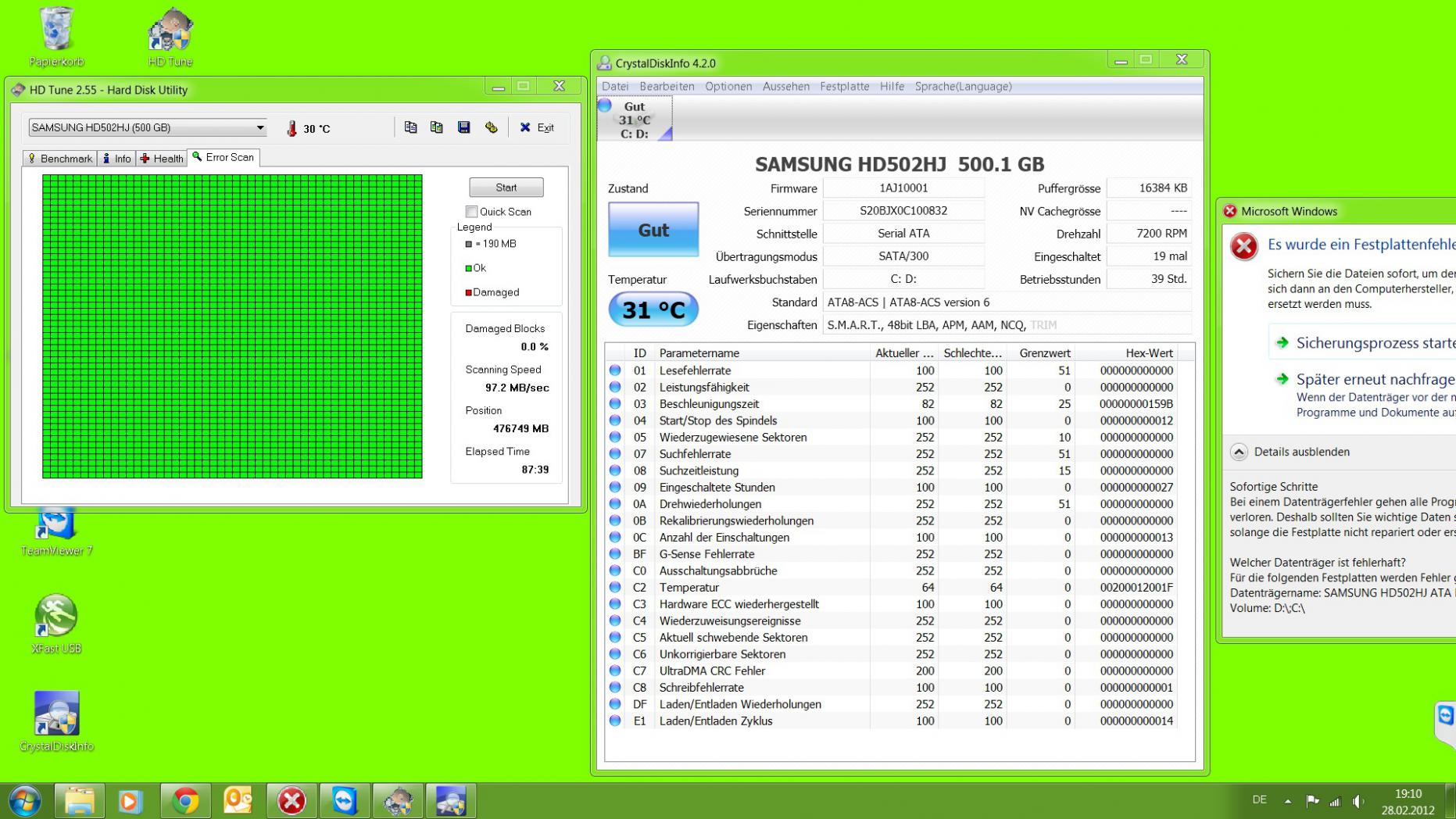Switch to TeamViewer in the taskbar
Viewport: 1456px width, 819px height.
pos(345,801)
